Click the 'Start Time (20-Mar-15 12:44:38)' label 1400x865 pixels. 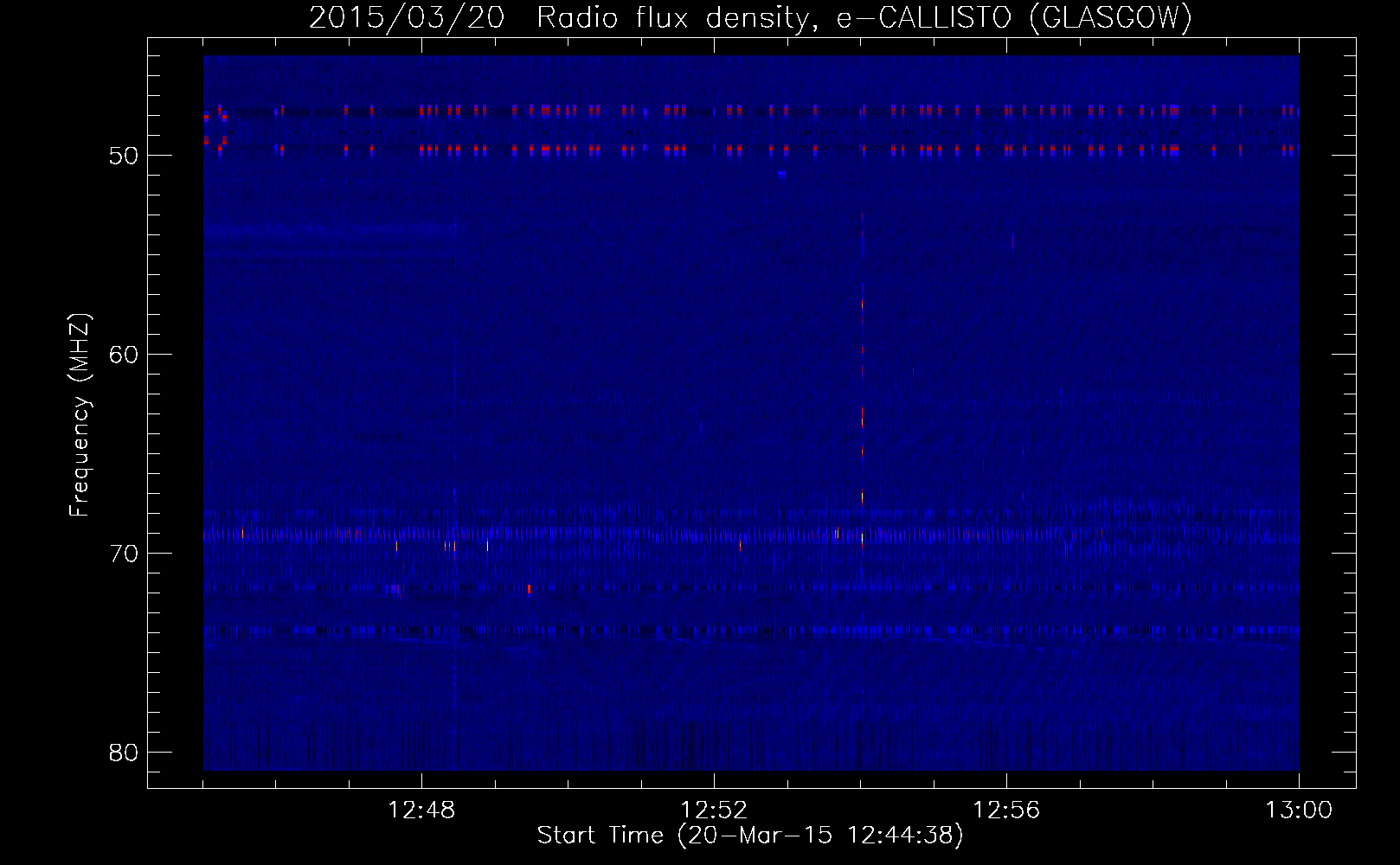pyautogui.click(x=750, y=836)
